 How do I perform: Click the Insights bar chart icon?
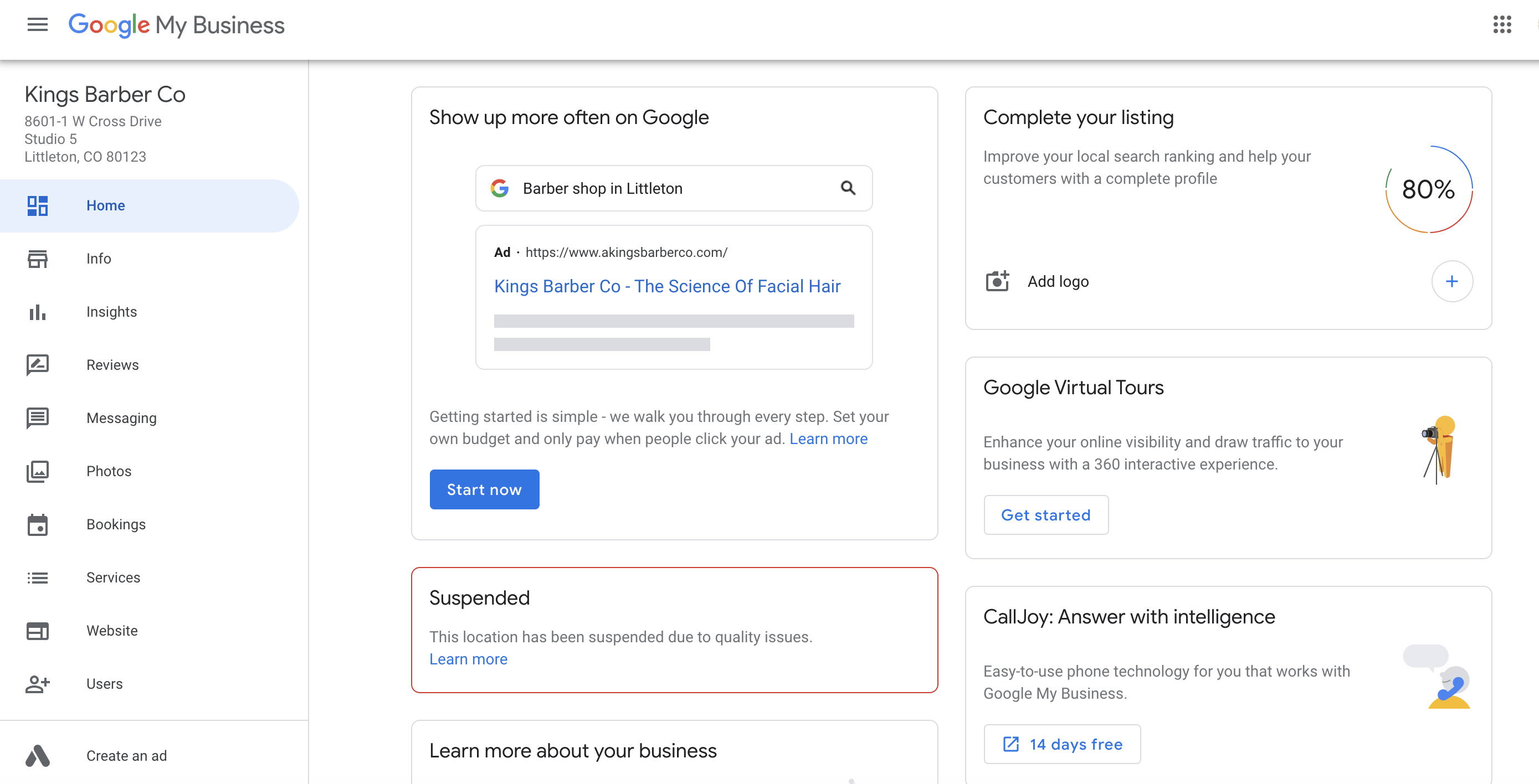[x=37, y=312]
